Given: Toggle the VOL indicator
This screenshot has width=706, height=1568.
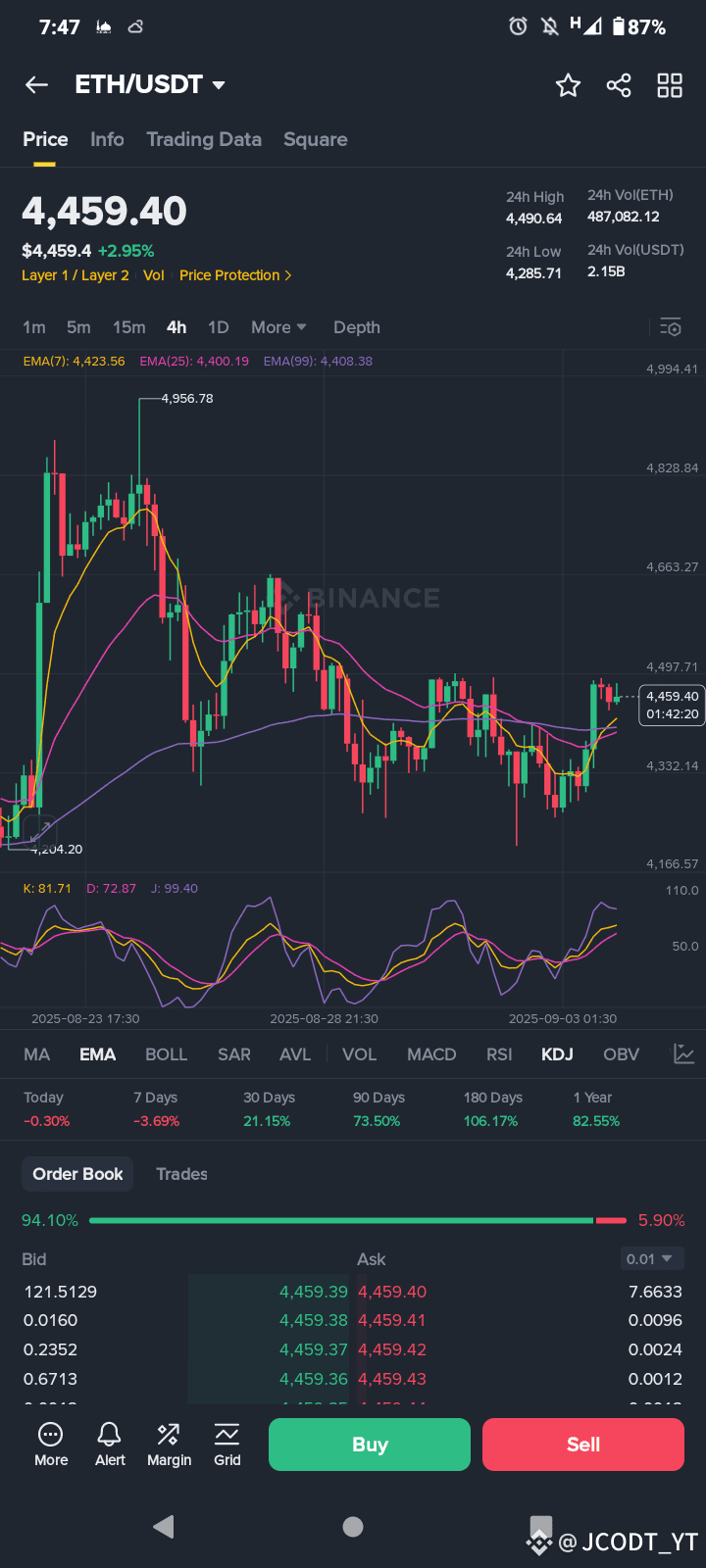Looking at the screenshot, I should click(x=359, y=1054).
